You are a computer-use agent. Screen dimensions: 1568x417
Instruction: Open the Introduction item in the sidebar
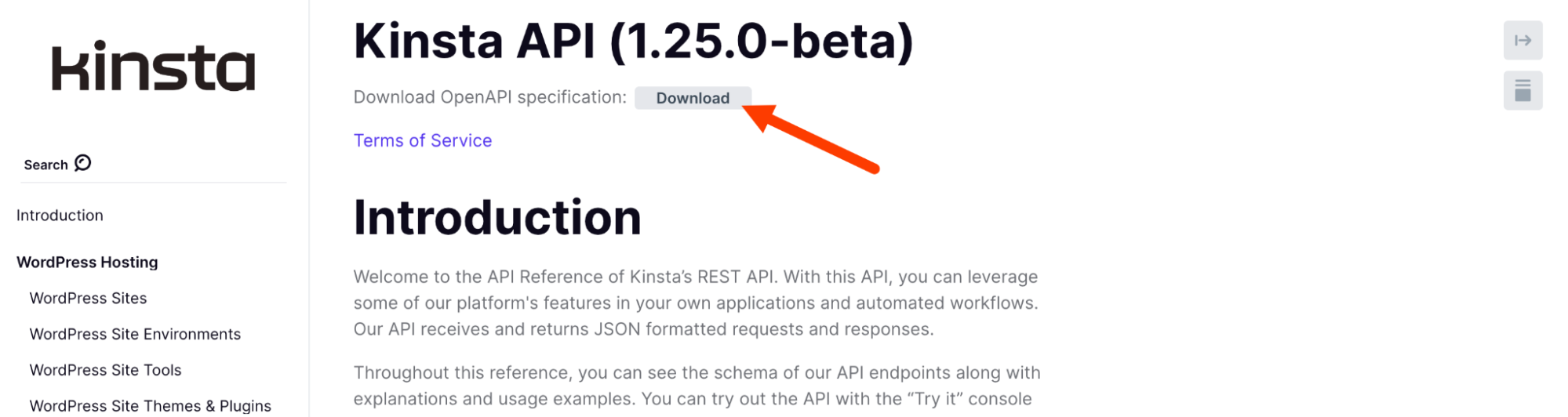click(x=60, y=216)
